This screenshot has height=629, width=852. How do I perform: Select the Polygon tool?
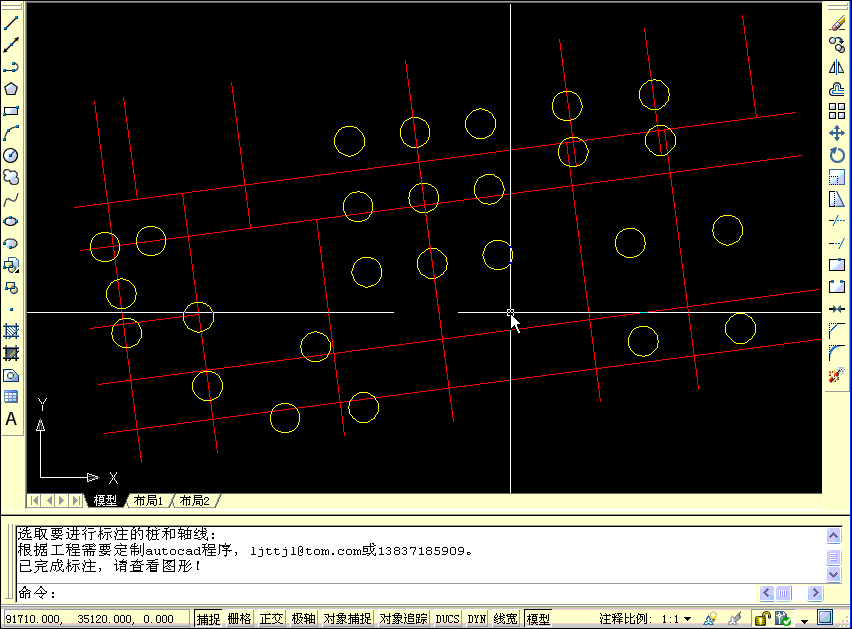pyautogui.click(x=11, y=89)
